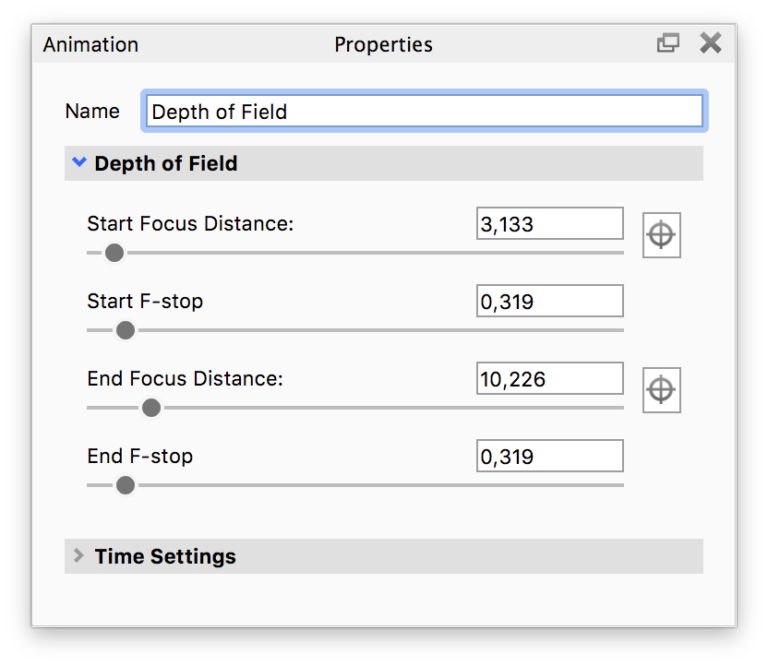Image resolution: width=768 pixels, height=666 pixels.
Task: Click the Start Focus Distance value field
Action: click(549, 224)
